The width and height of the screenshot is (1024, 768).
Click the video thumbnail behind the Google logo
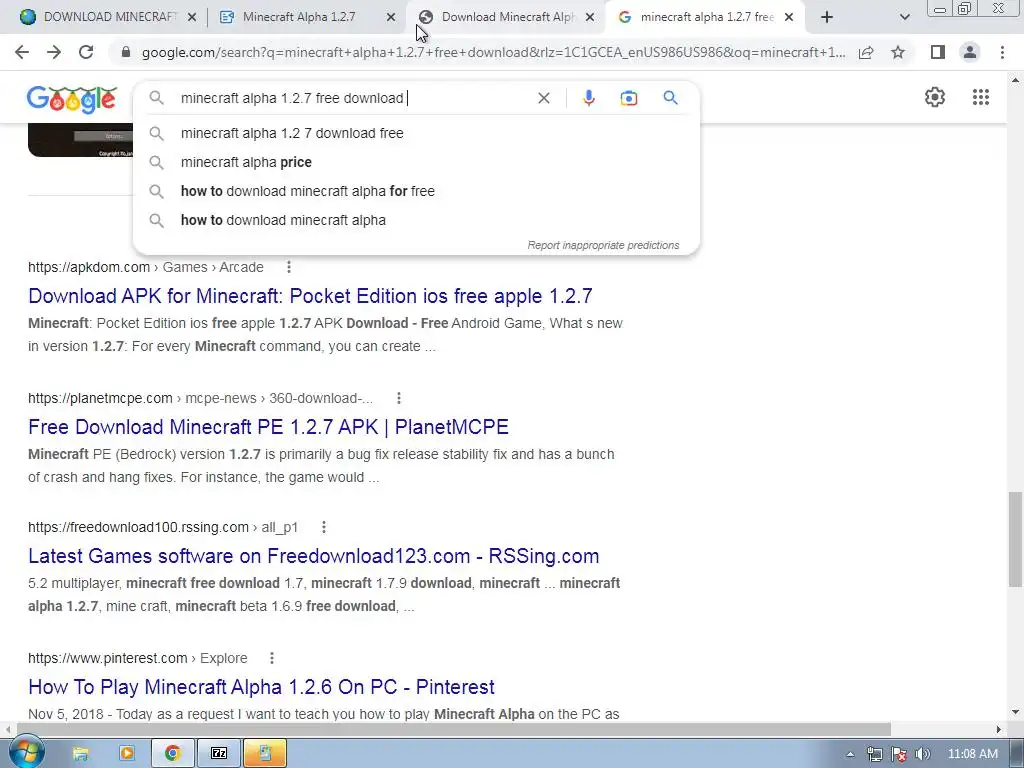point(80,140)
